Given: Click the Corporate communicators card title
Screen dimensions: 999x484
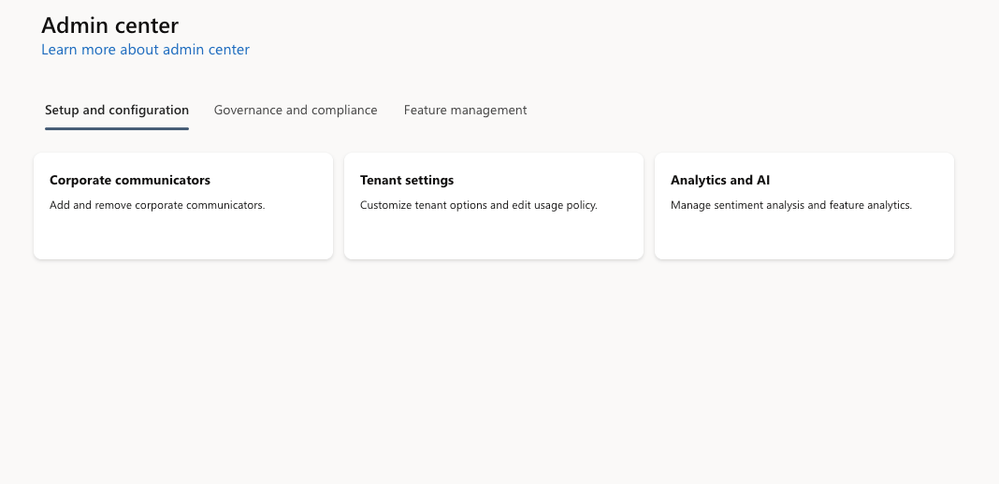Looking at the screenshot, I should tap(130, 181).
